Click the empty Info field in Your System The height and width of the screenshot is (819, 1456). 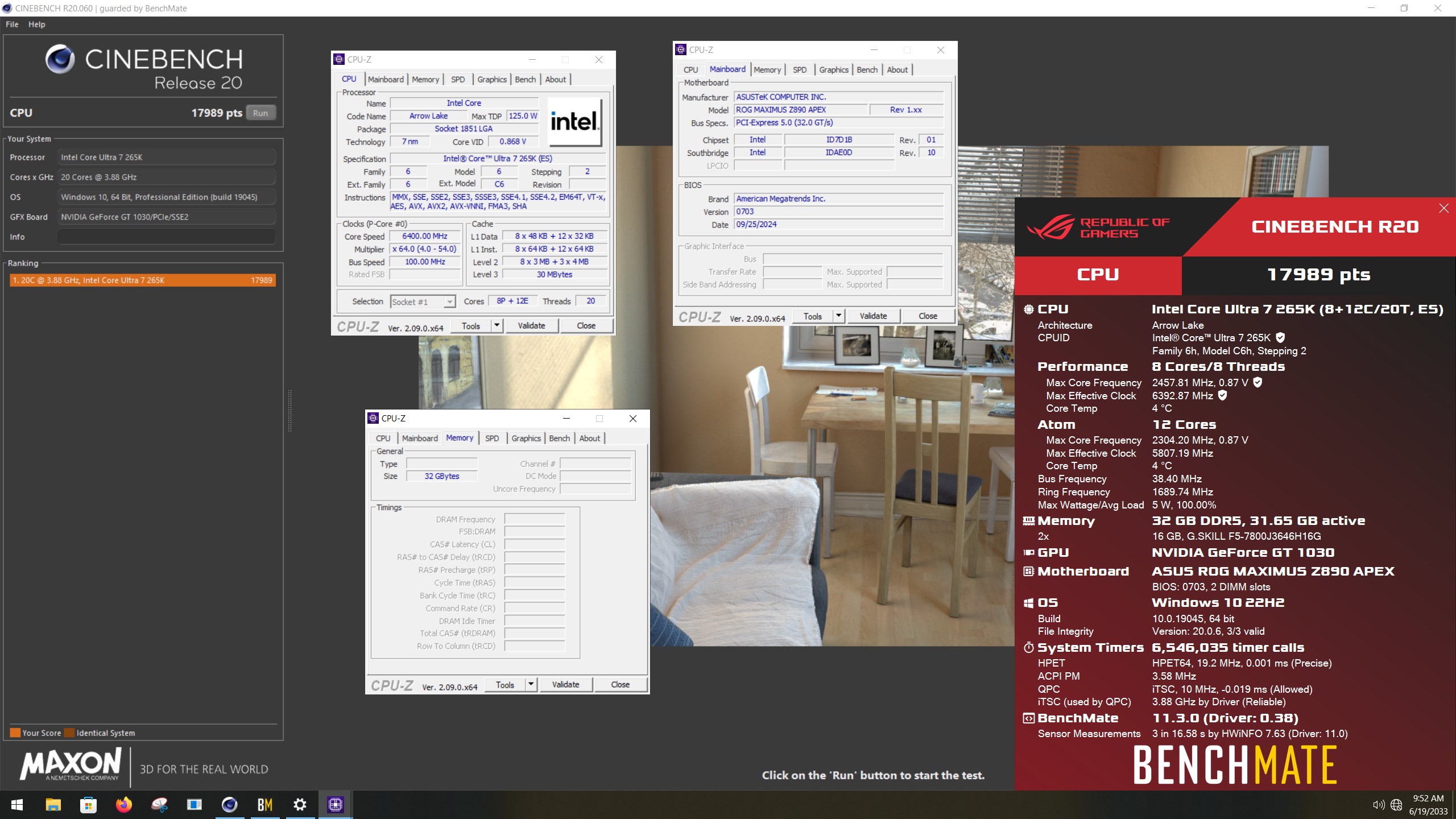[166, 237]
